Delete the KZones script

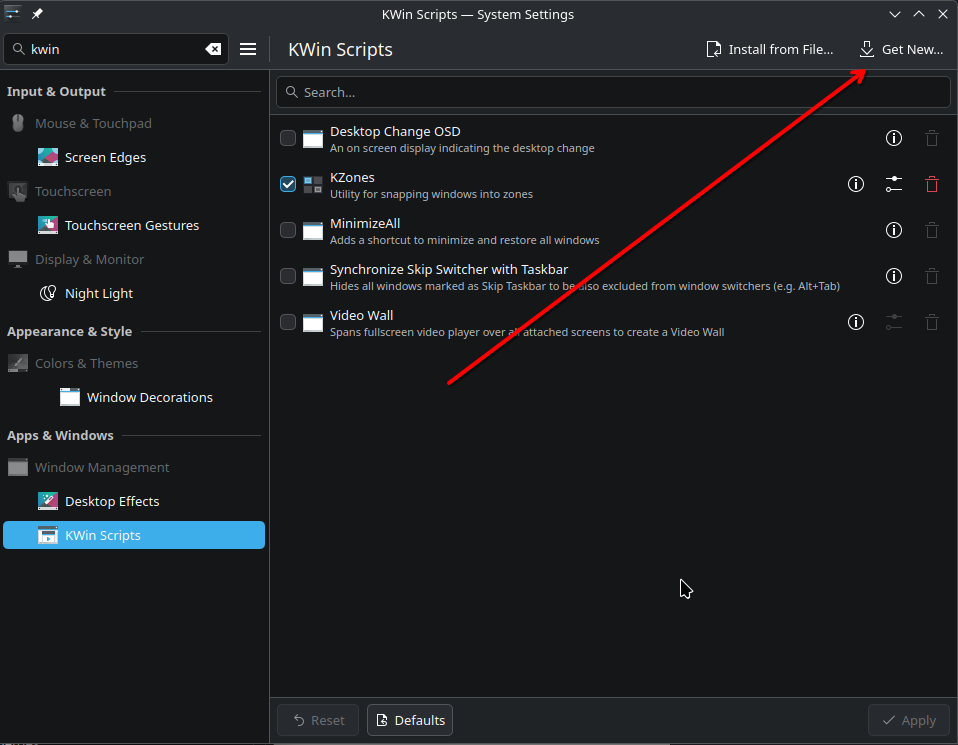[931, 184]
